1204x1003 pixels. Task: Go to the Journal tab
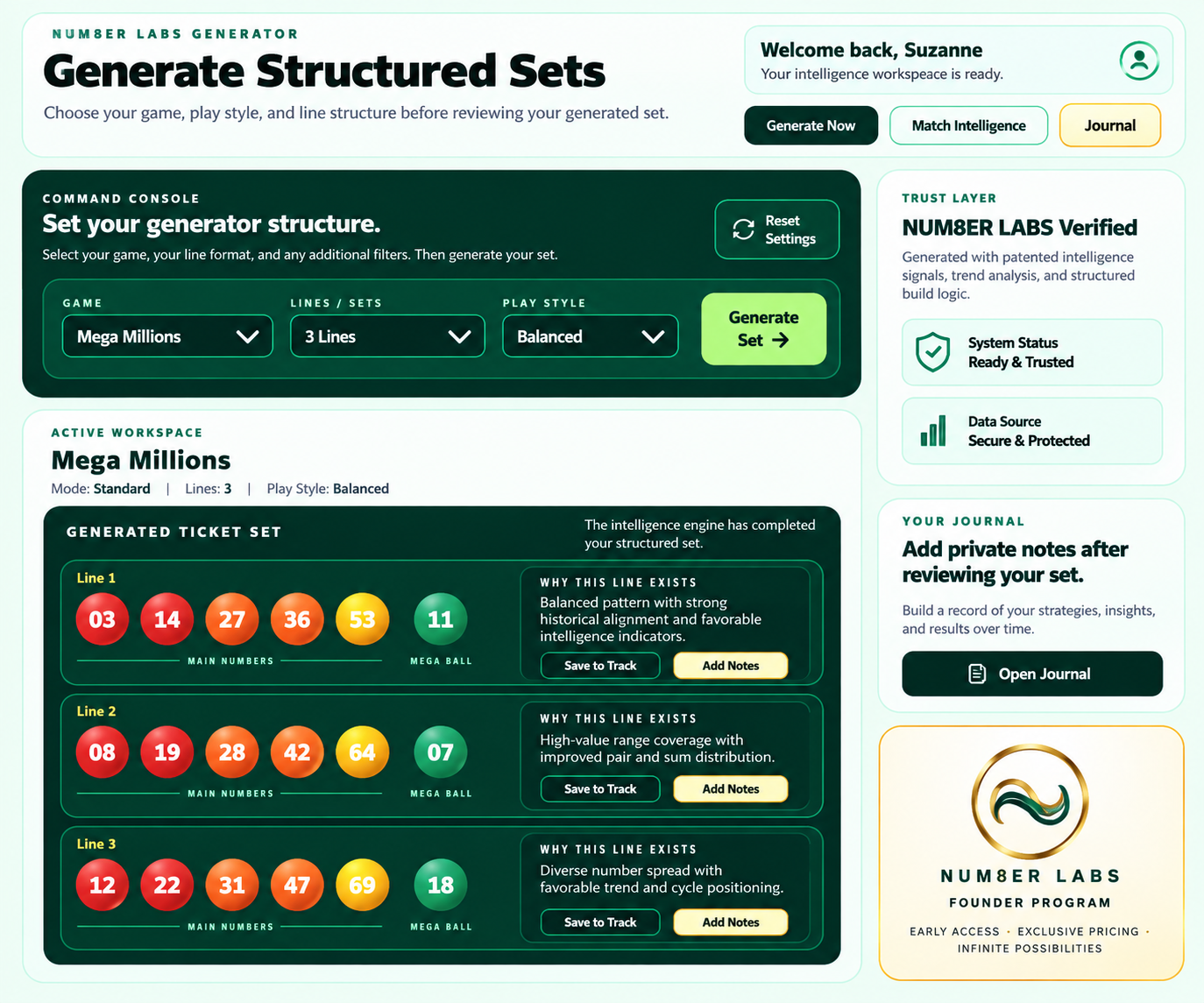(x=1110, y=125)
